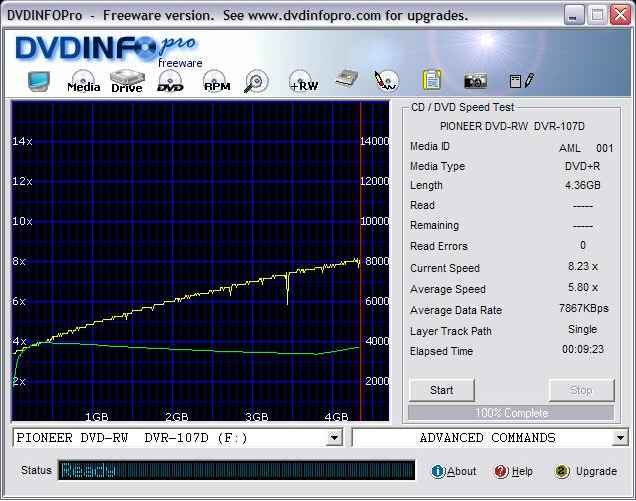Minimize the DVDINFOPro window
Image resolution: width=636 pixels, height=501 pixels.
tap(573, 15)
